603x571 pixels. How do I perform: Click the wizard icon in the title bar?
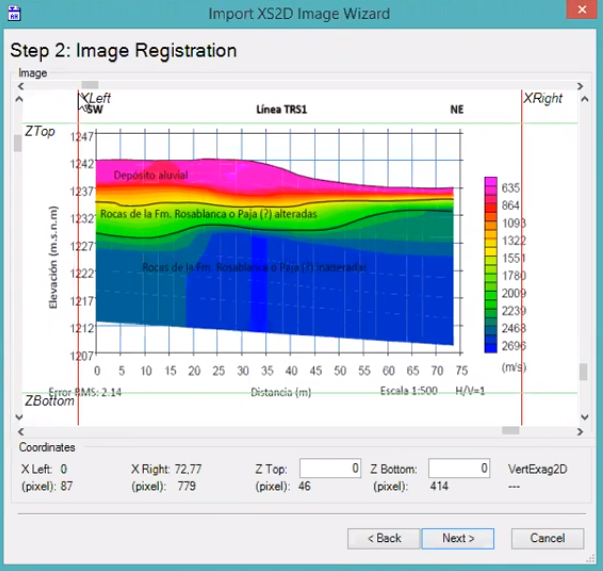click(15, 14)
